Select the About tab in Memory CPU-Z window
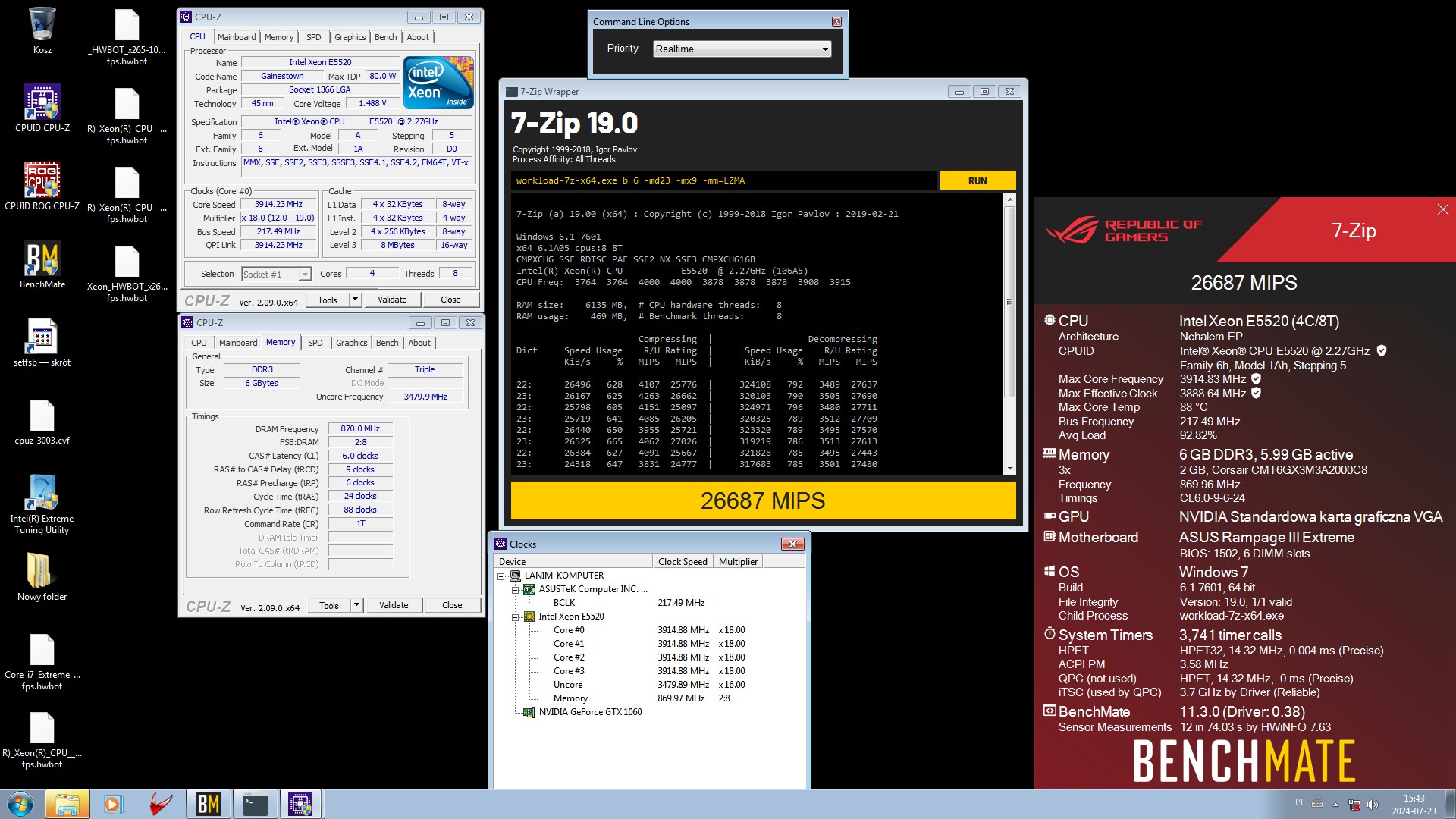Screen dimensions: 1456x819 419,343
